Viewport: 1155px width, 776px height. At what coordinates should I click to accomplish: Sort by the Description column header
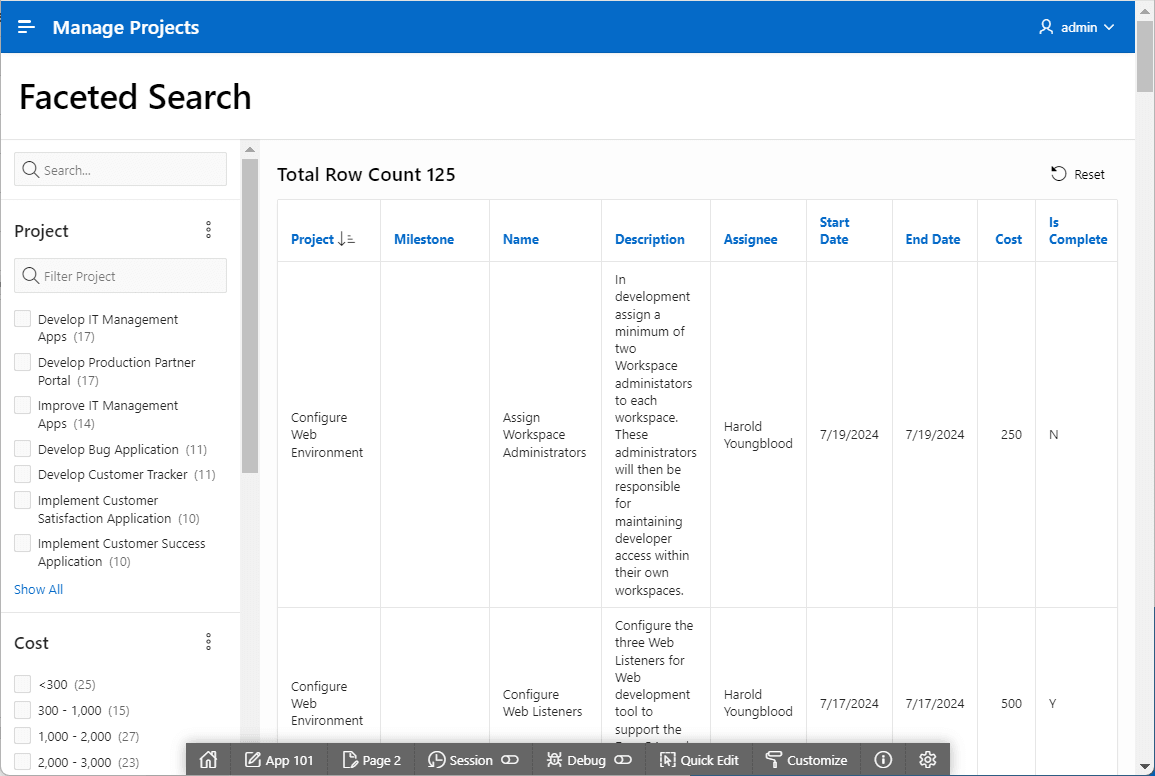650,240
